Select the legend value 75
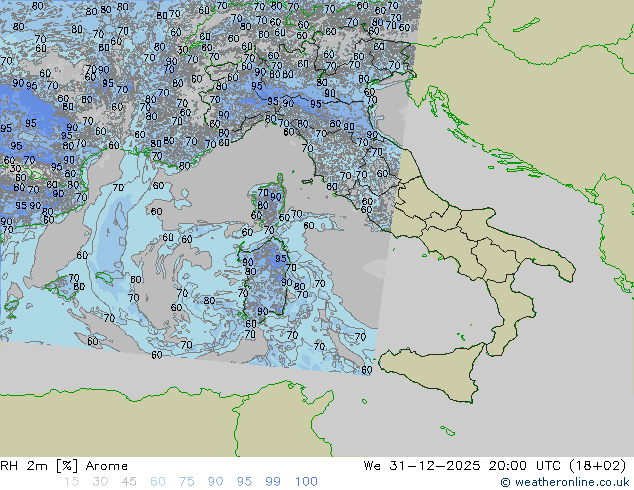Viewport: 634px width, 490px height. 186,482
